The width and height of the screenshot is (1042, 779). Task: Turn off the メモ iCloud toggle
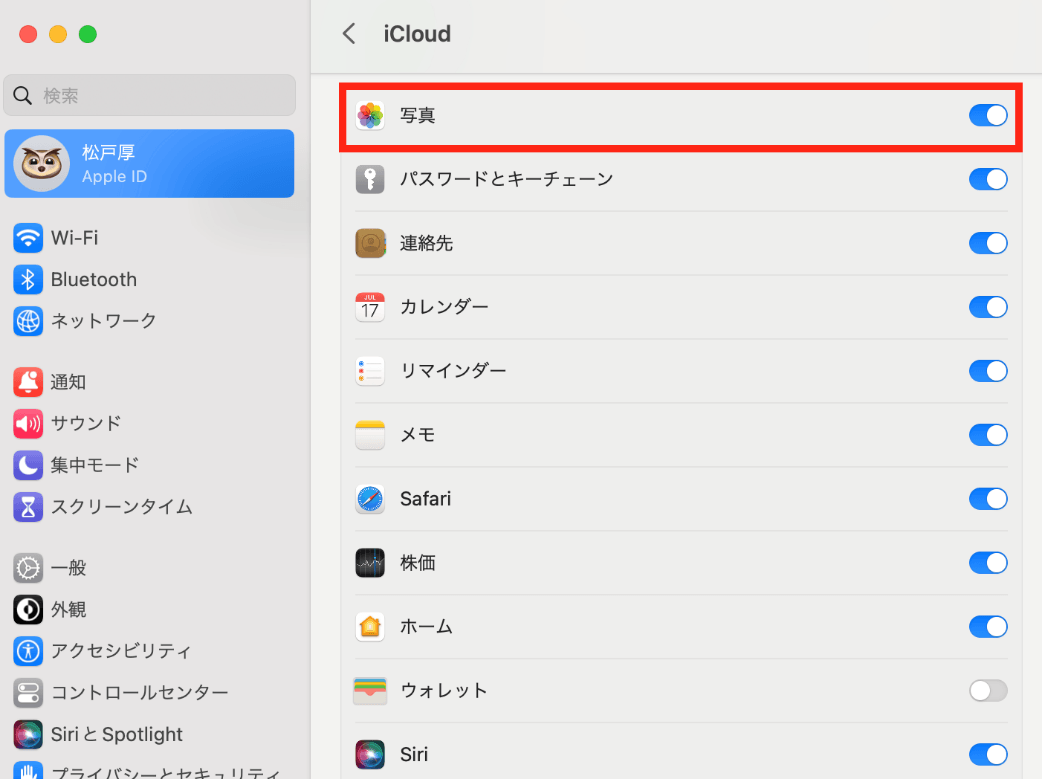click(x=987, y=435)
